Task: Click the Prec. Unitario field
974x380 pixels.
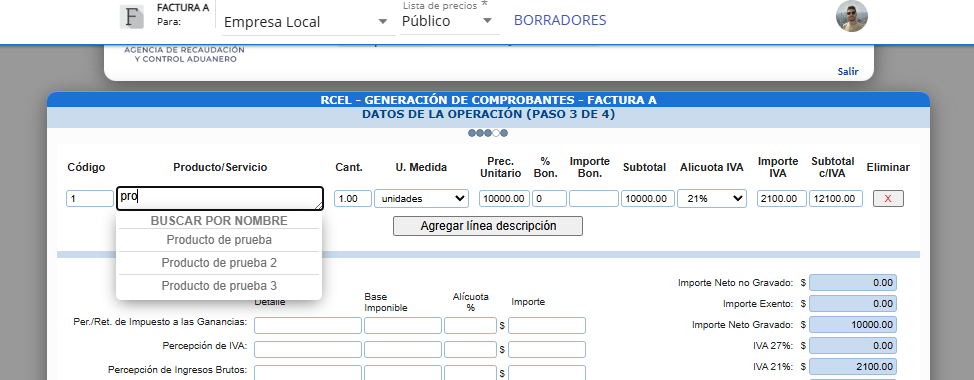Action: click(504, 199)
